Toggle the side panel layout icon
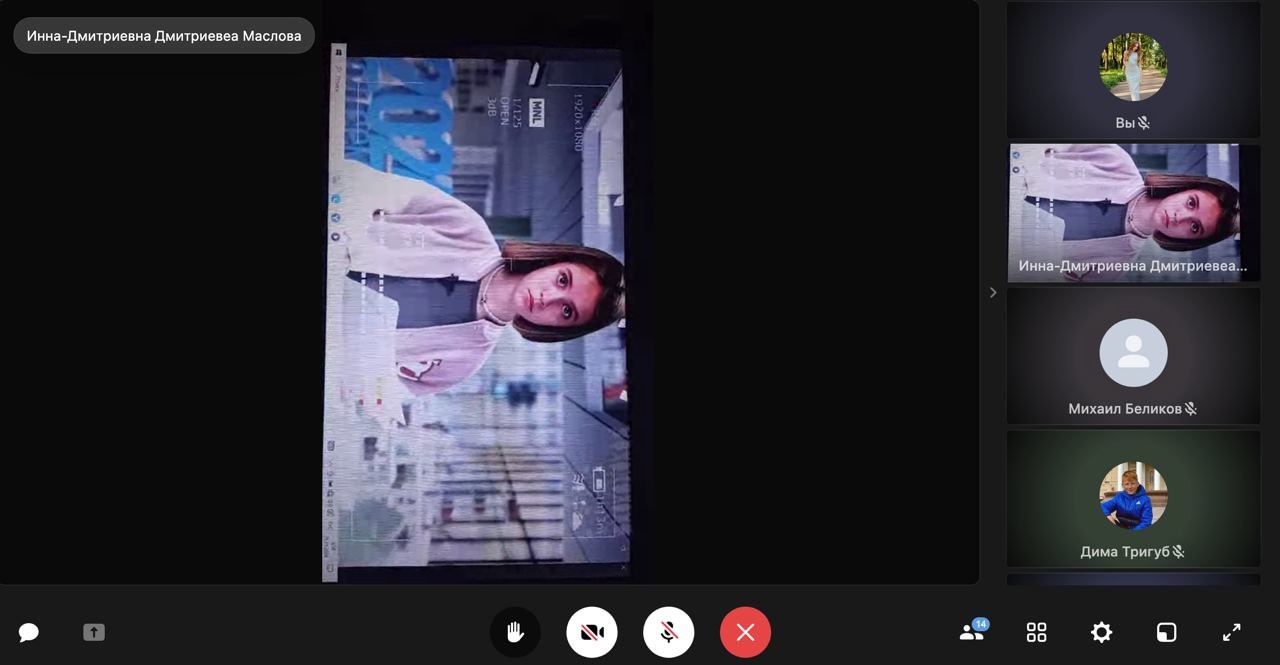 1166,632
